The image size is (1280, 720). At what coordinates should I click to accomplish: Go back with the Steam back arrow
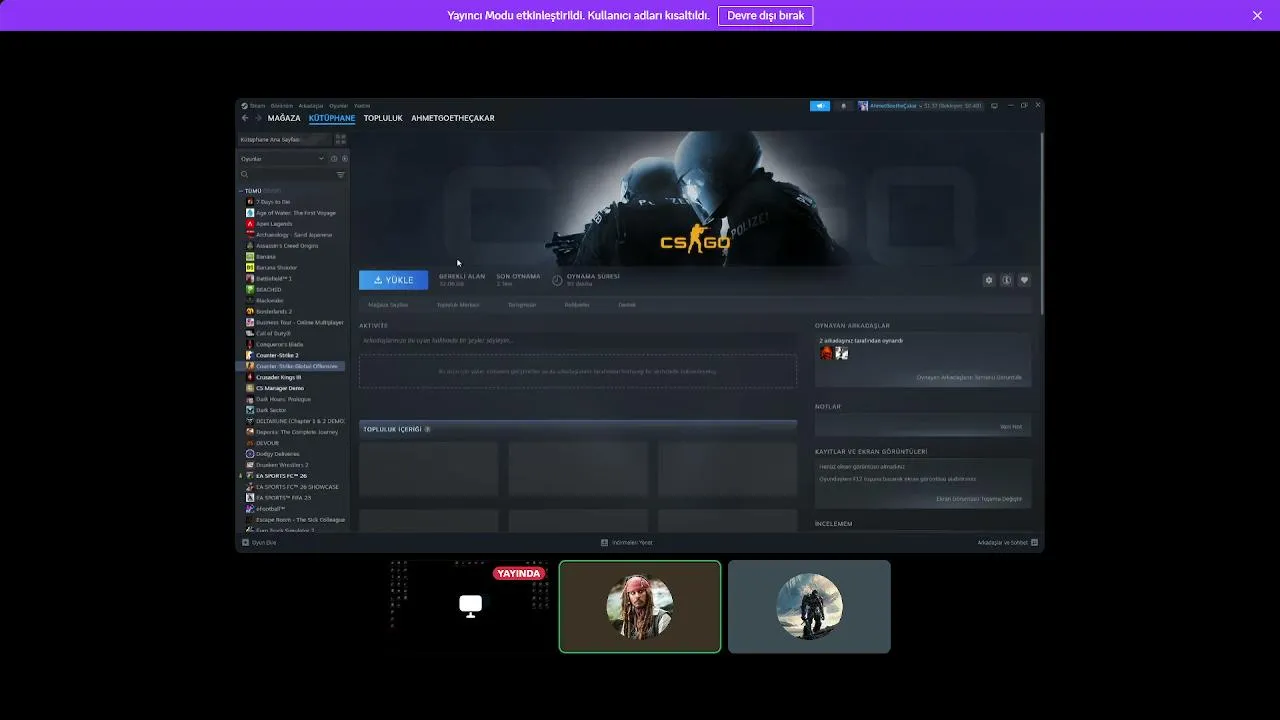coord(245,118)
